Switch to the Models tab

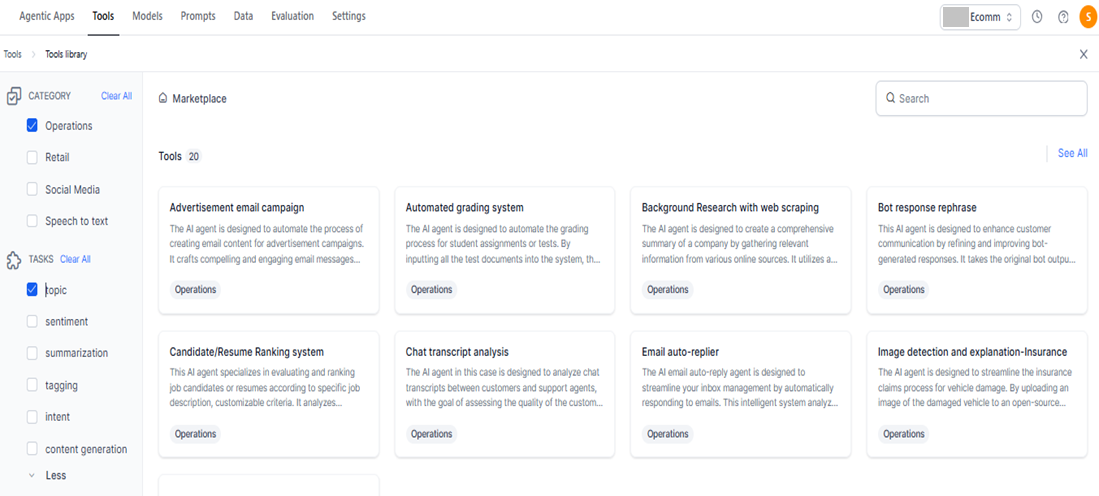(x=147, y=15)
